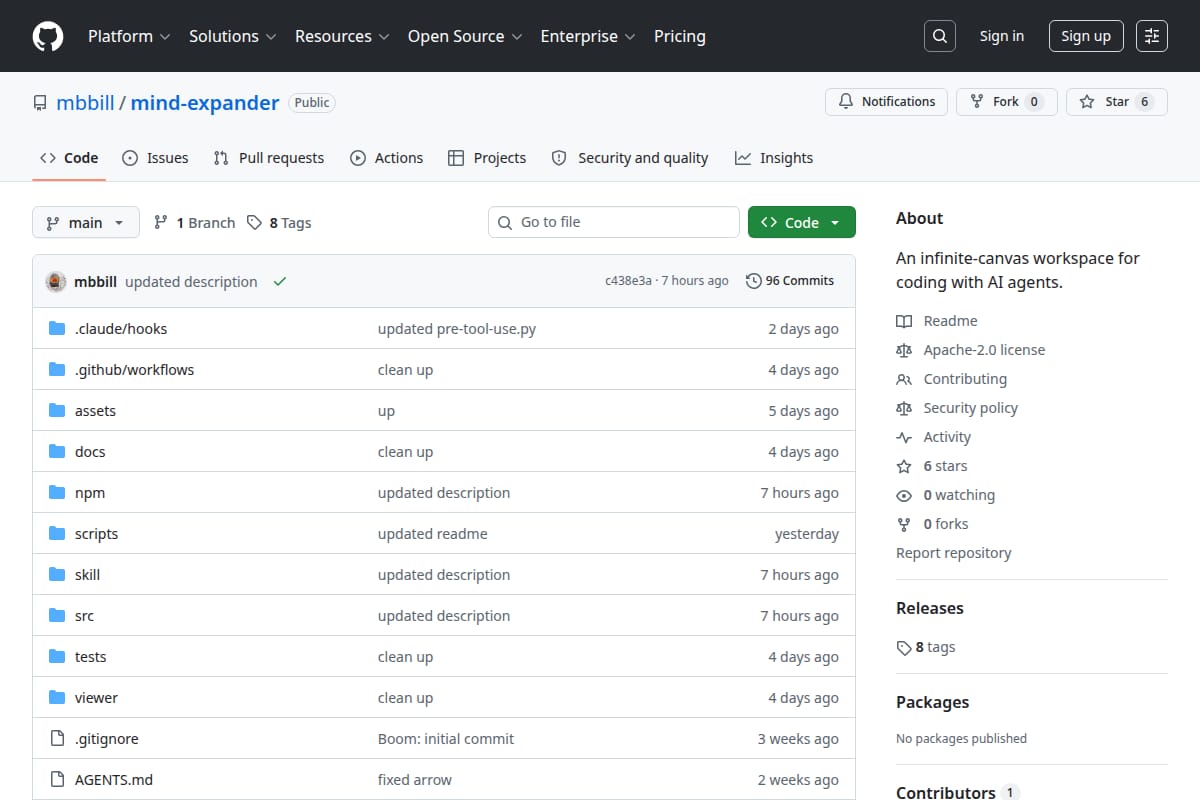Switch to the Pull requests tab
This screenshot has width=1200, height=800.
point(269,158)
